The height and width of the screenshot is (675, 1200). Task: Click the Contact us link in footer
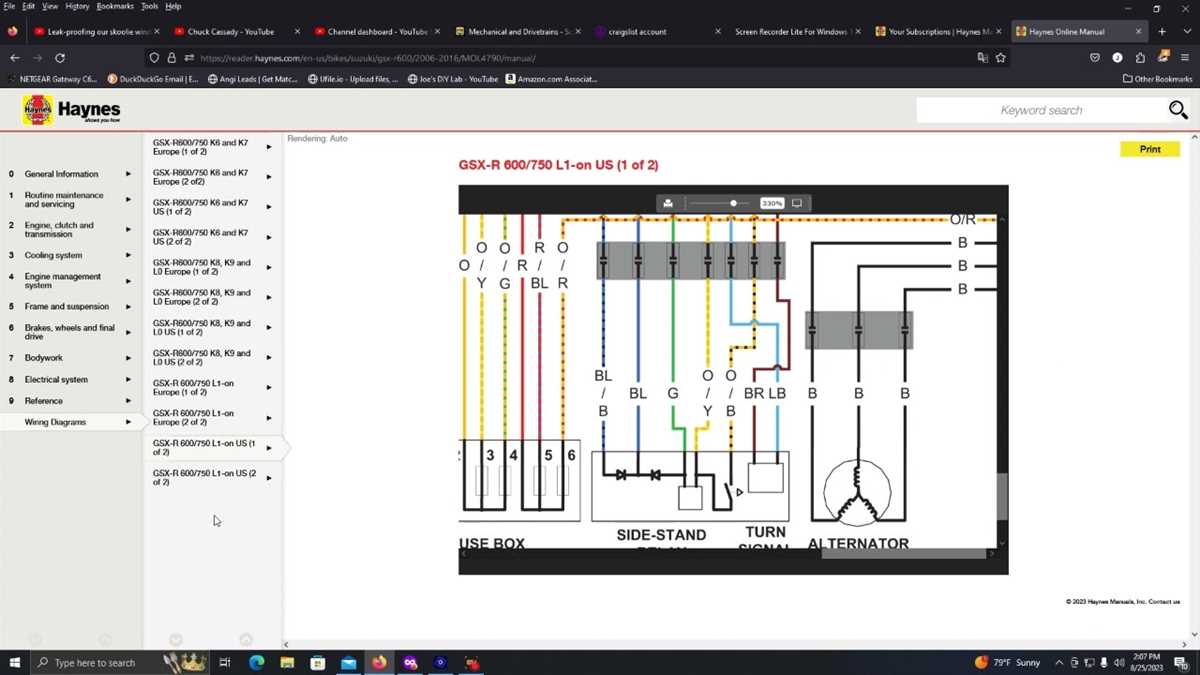[1164, 602]
